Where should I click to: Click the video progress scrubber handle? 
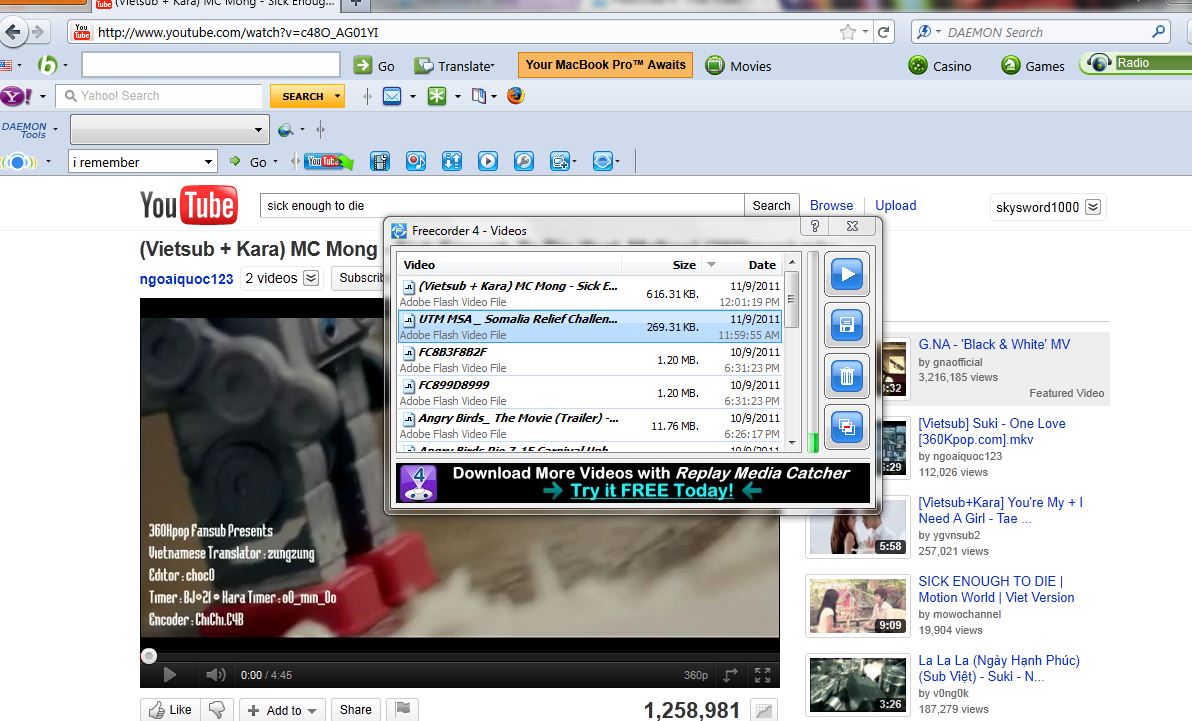click(149, 656)
